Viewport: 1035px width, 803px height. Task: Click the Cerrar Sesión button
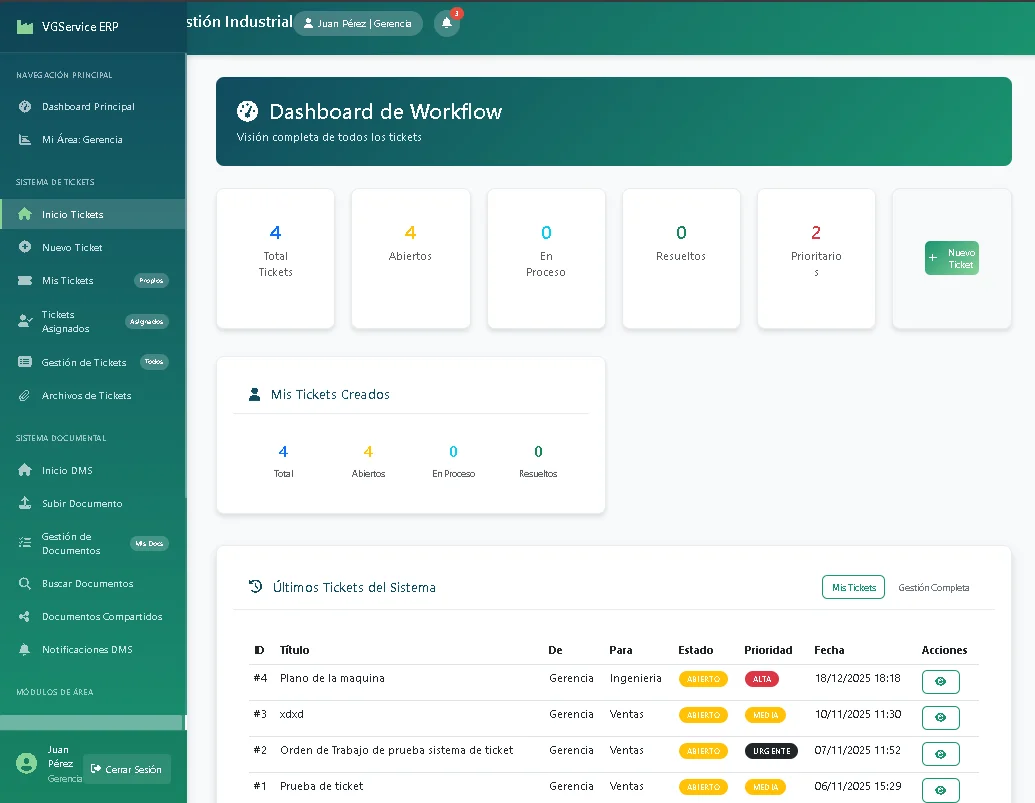point(127,768)
